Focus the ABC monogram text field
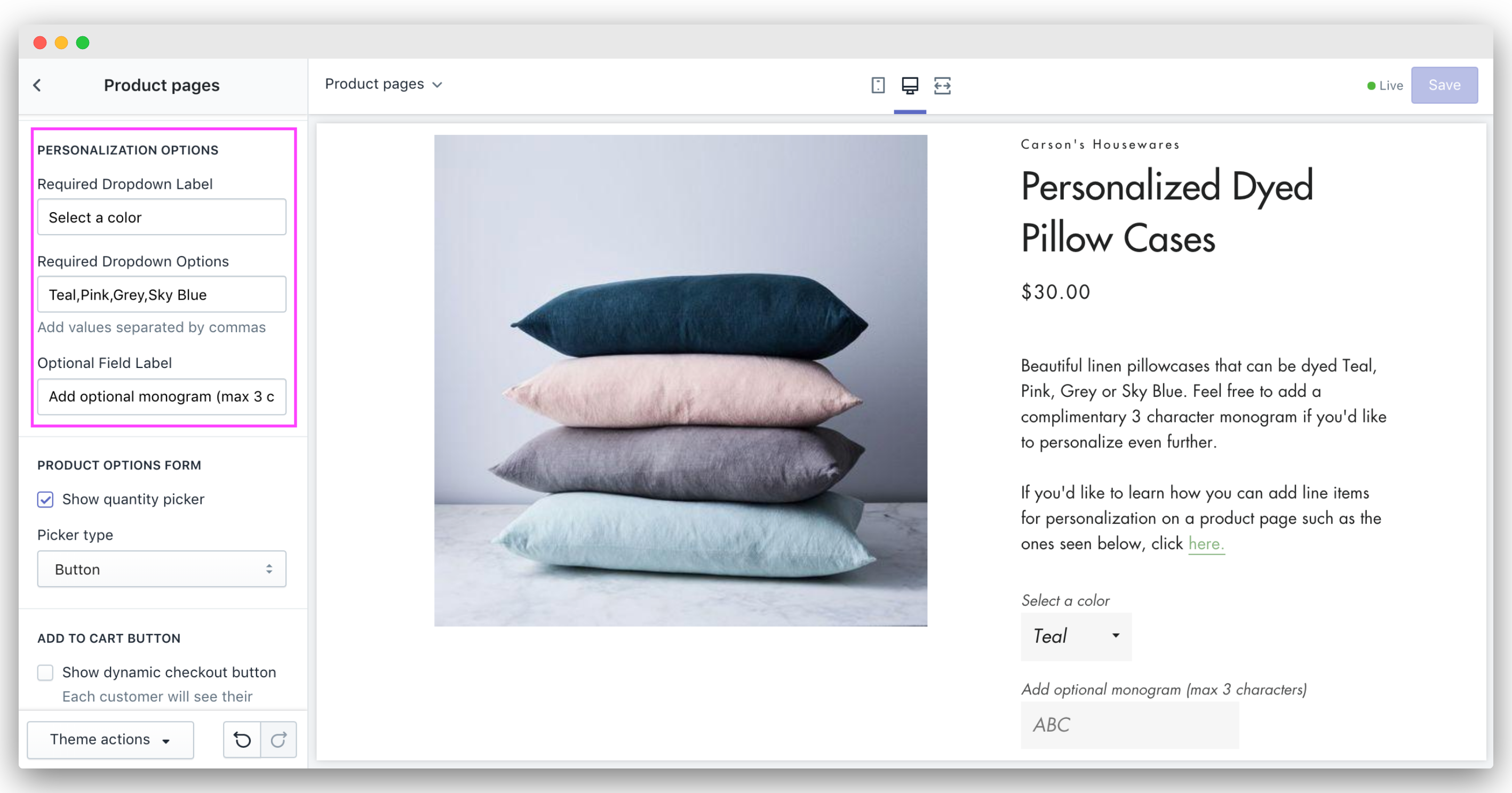The height and width of the screenshot is (793, 1512). (x=1130, y=725)
